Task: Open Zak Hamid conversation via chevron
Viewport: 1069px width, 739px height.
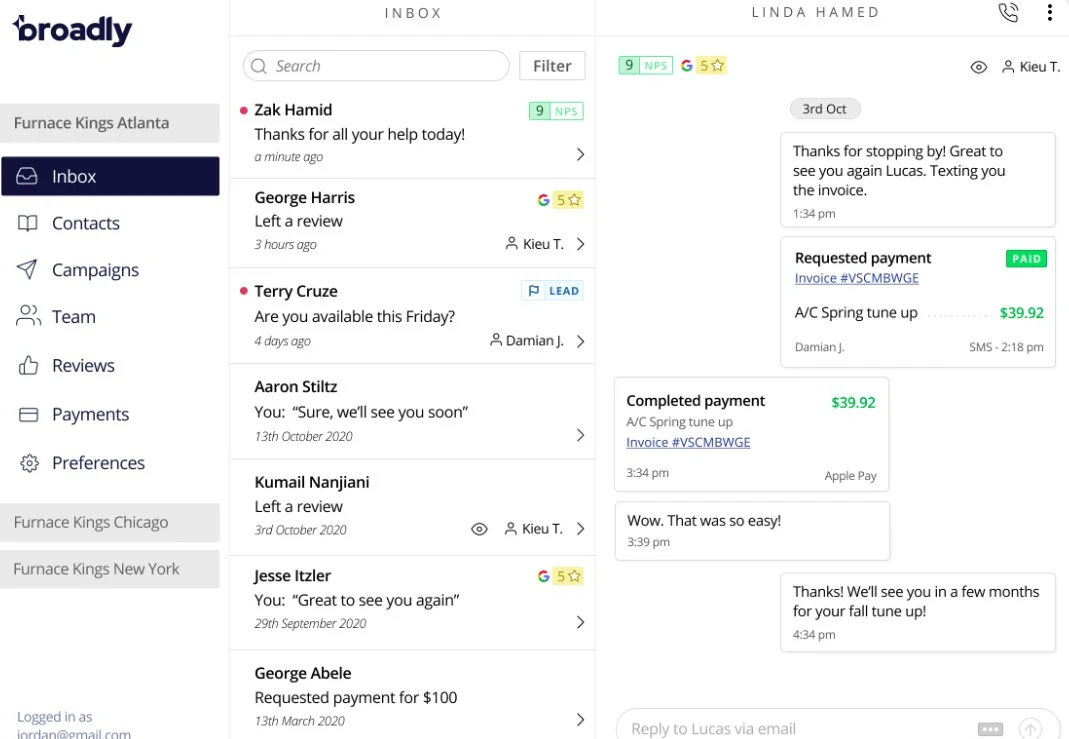Action: [580, 155]
